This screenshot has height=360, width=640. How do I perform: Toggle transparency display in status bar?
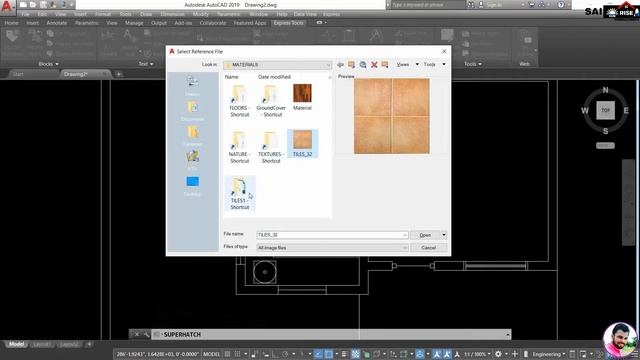356,354
